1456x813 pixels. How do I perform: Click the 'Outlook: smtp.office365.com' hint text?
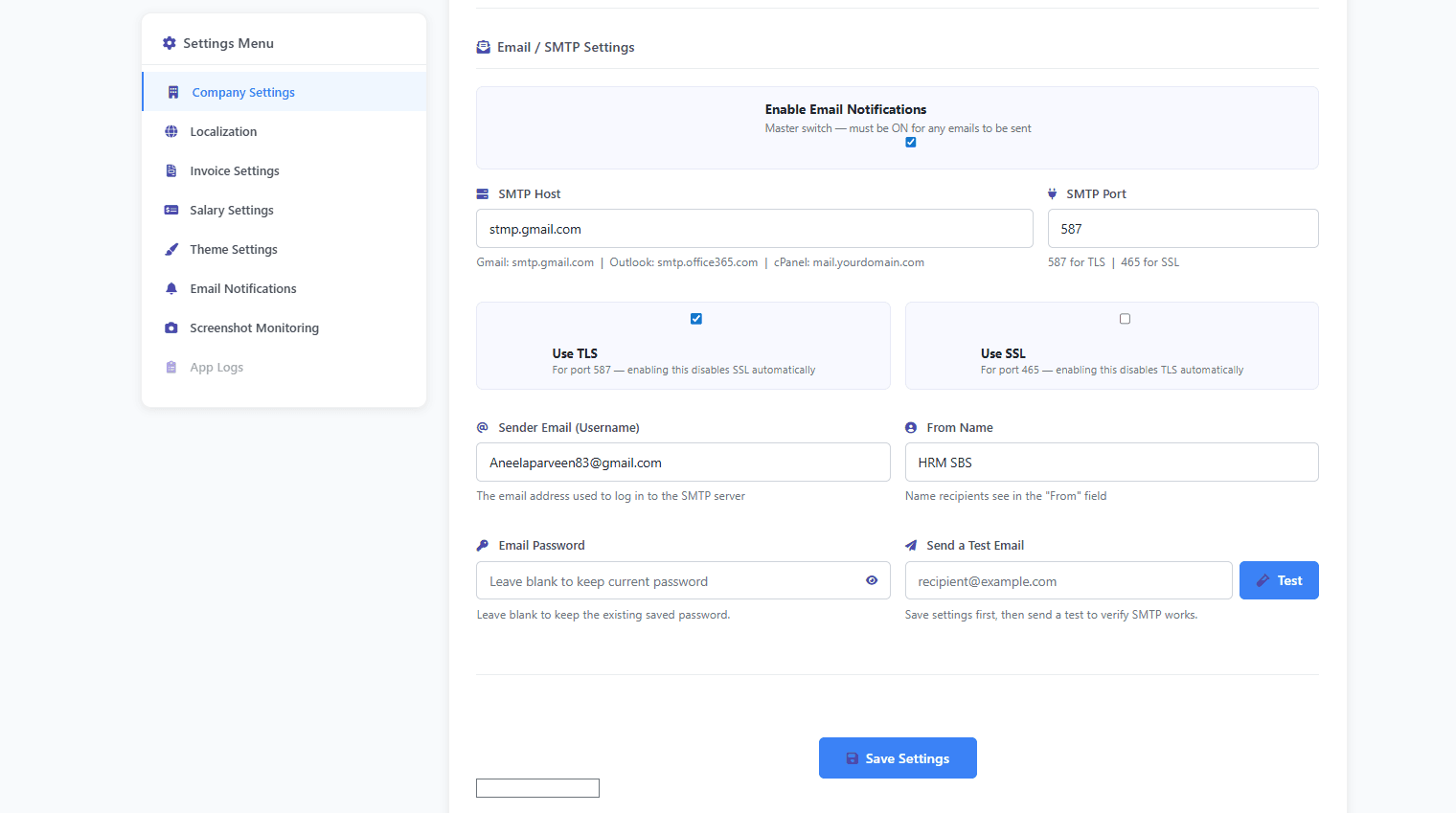coord(684,262)
